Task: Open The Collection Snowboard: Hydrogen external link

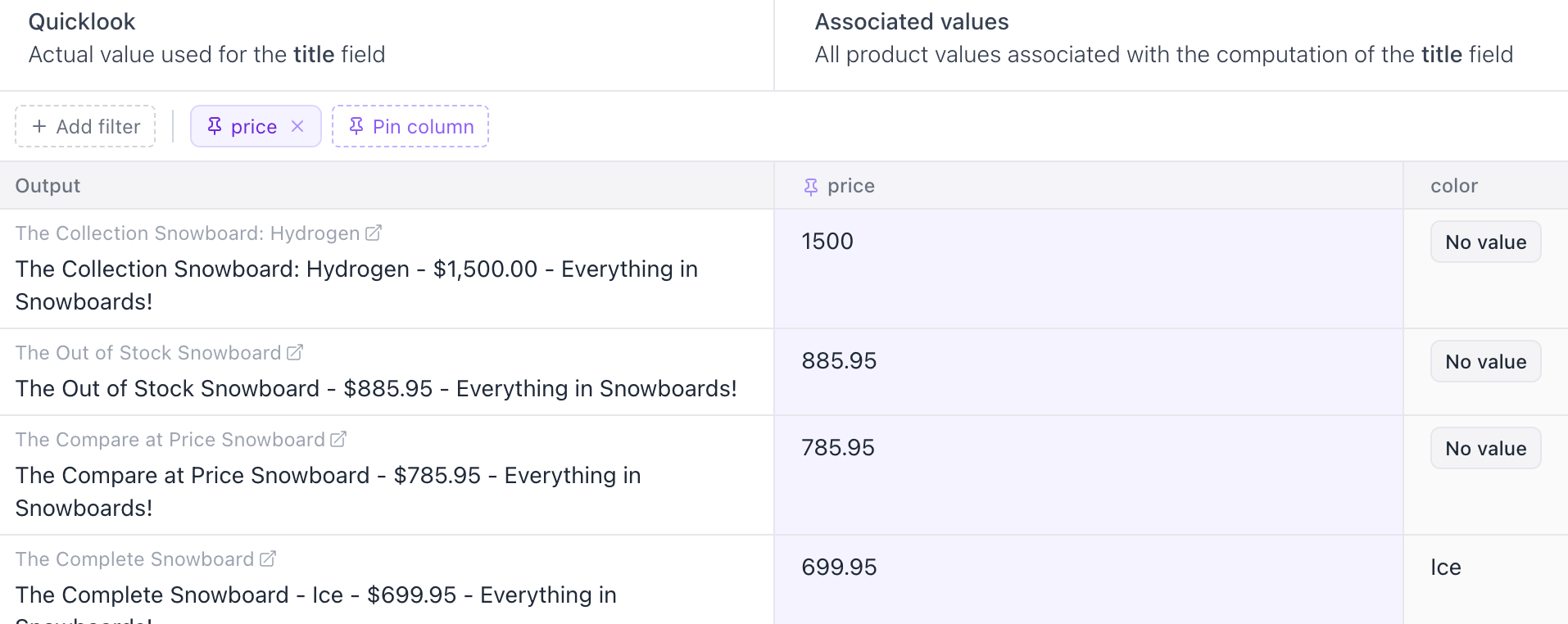Action: (x=374, y=233)
